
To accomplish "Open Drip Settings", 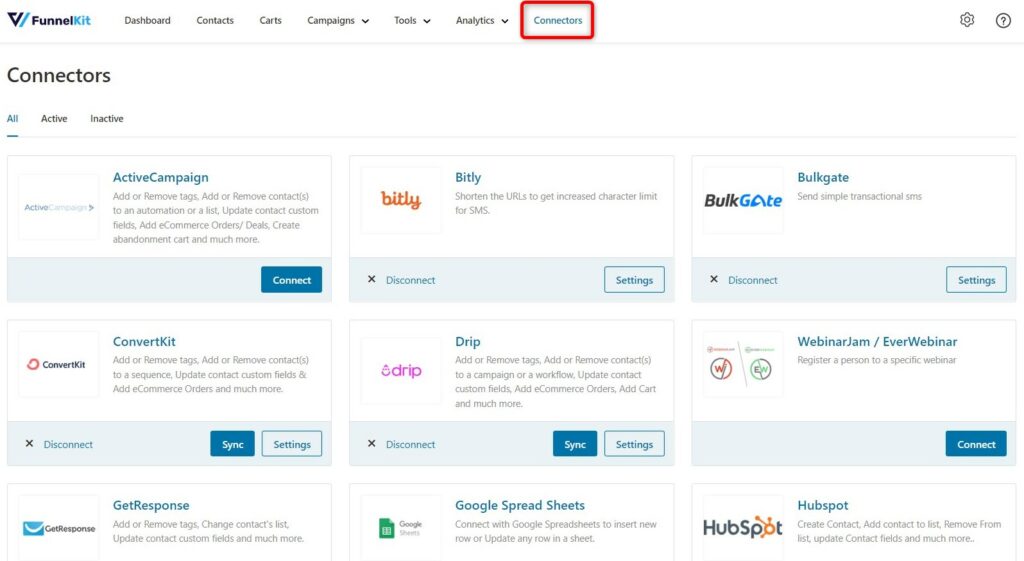I will [634, 444].
